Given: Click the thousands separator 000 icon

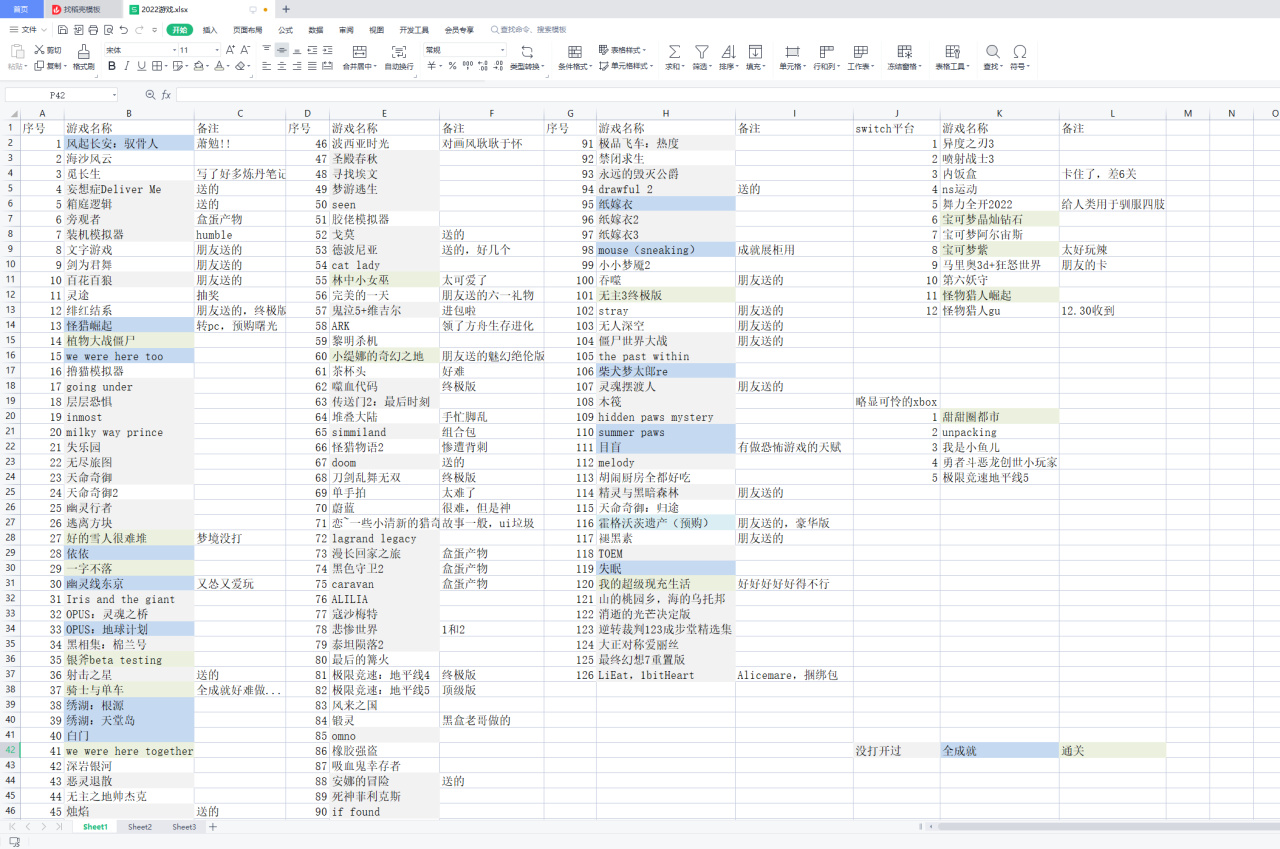Looking at the screenshot, I should point(467,66).
